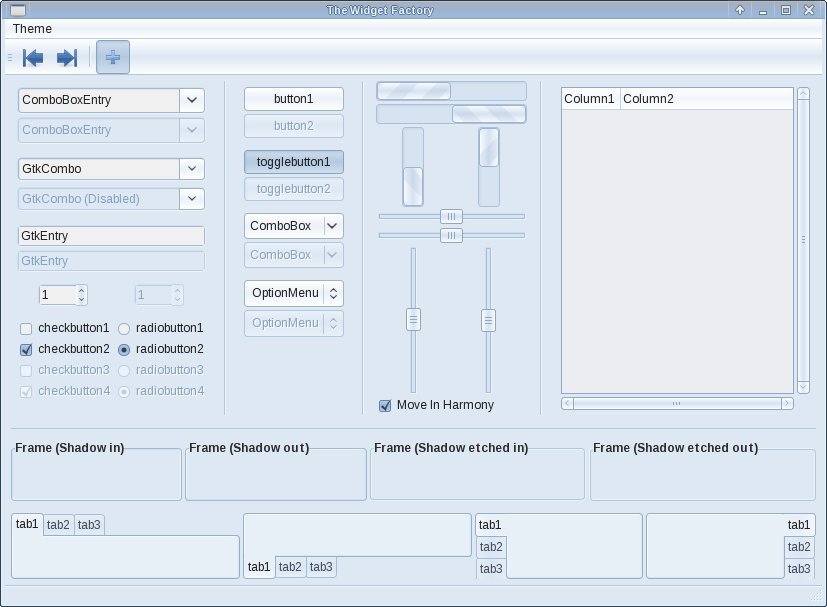Click the lower horizontal slider handle

point(451,235)
